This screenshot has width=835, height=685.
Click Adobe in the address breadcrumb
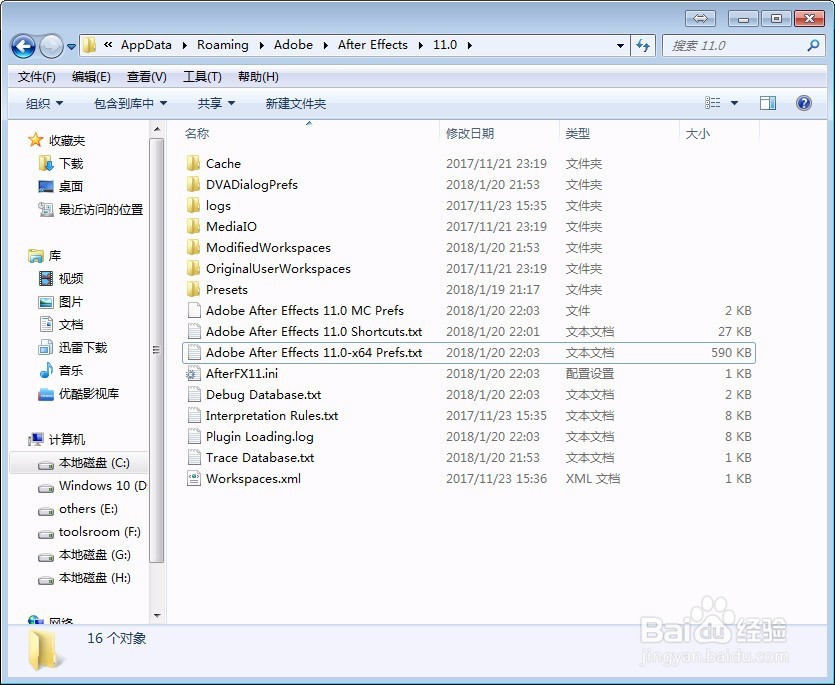tap(293, 45)
